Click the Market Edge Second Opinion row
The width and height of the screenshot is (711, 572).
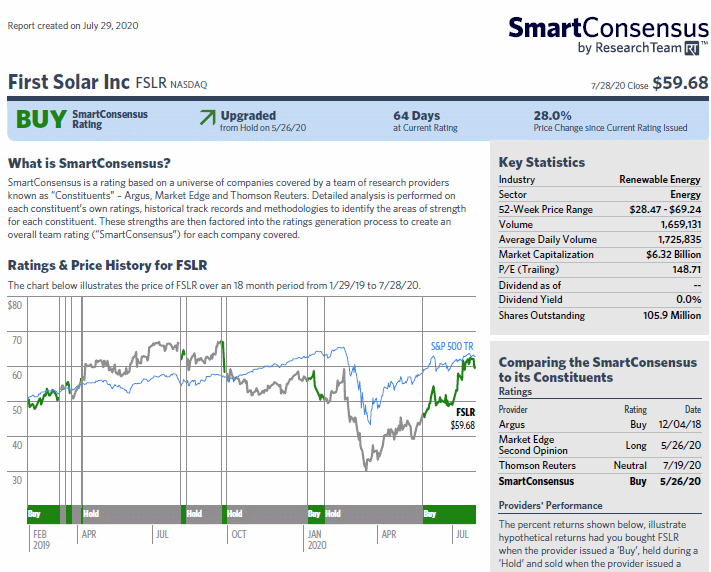[x=600, y=445]
